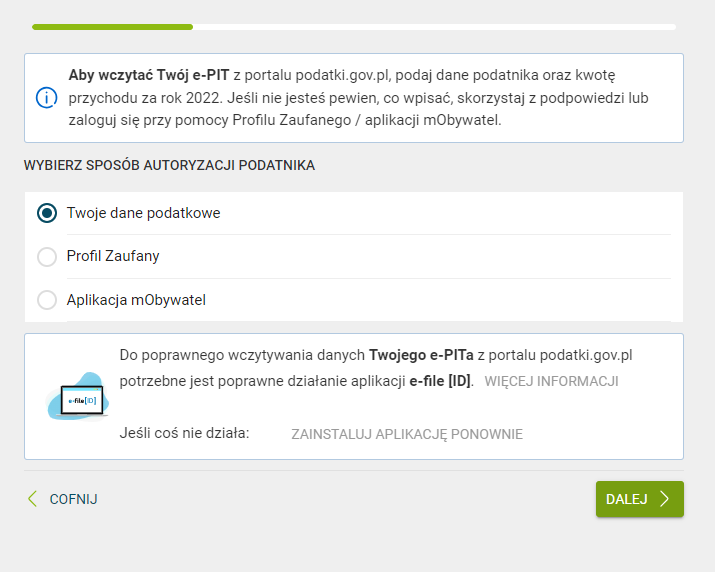The image size is (715, 572).
Task: Click the right chevron inside DALEJ button
Action: tap(664, 499)
